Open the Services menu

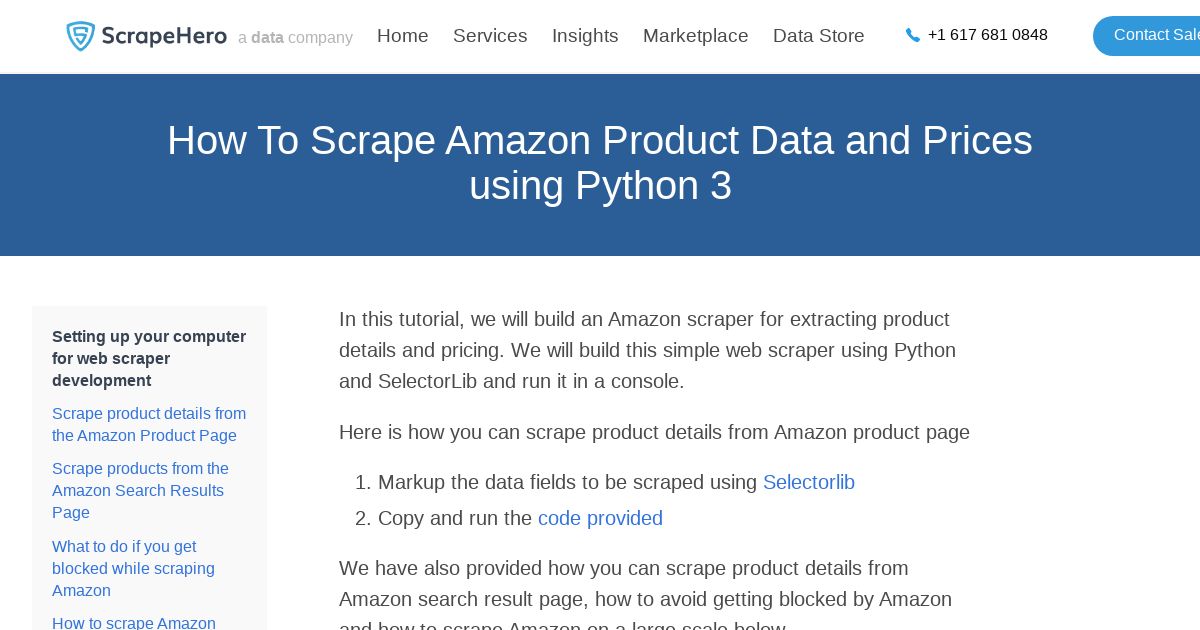coord(490,36)
